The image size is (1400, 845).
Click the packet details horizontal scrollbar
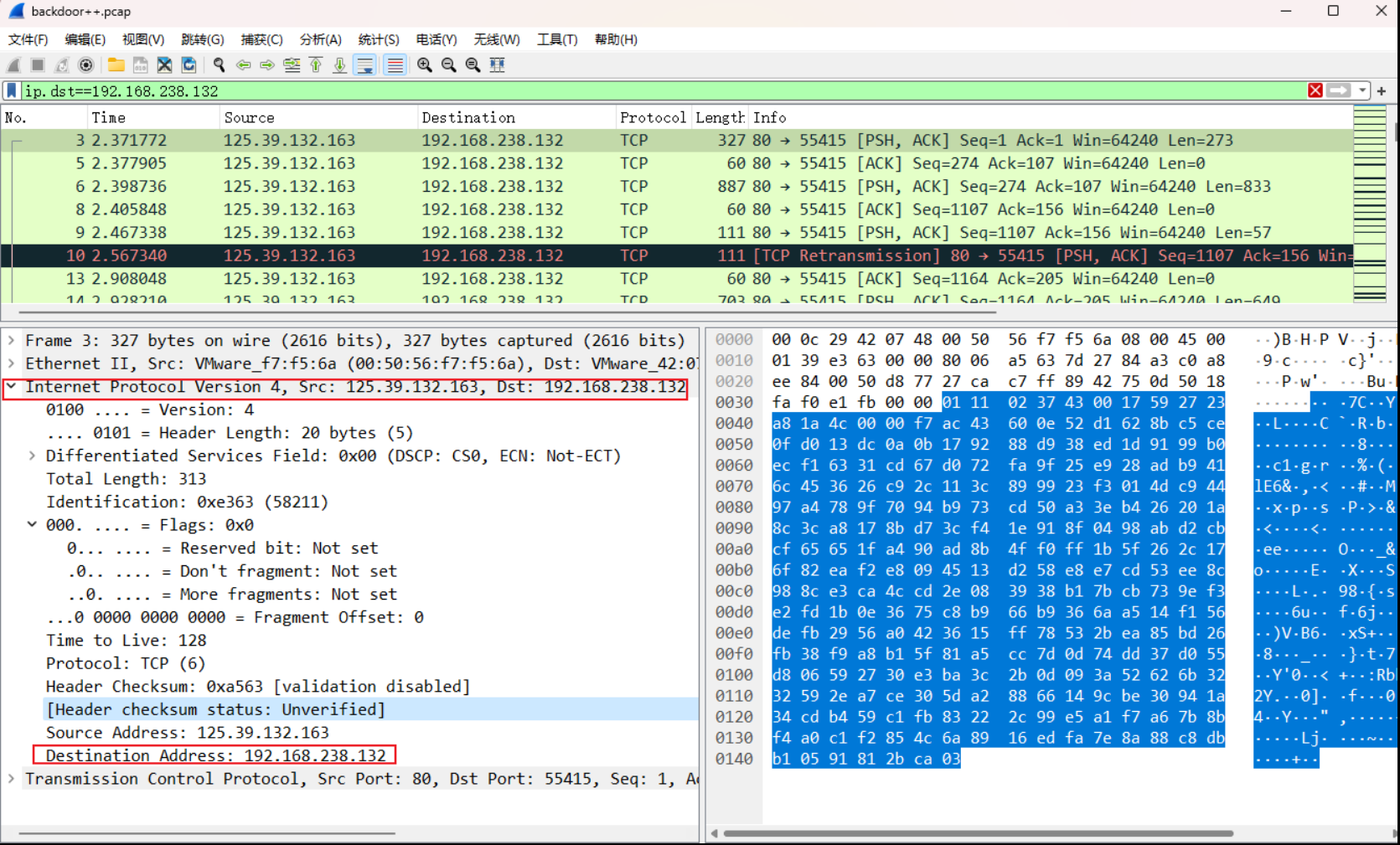(x=206, y=833)
